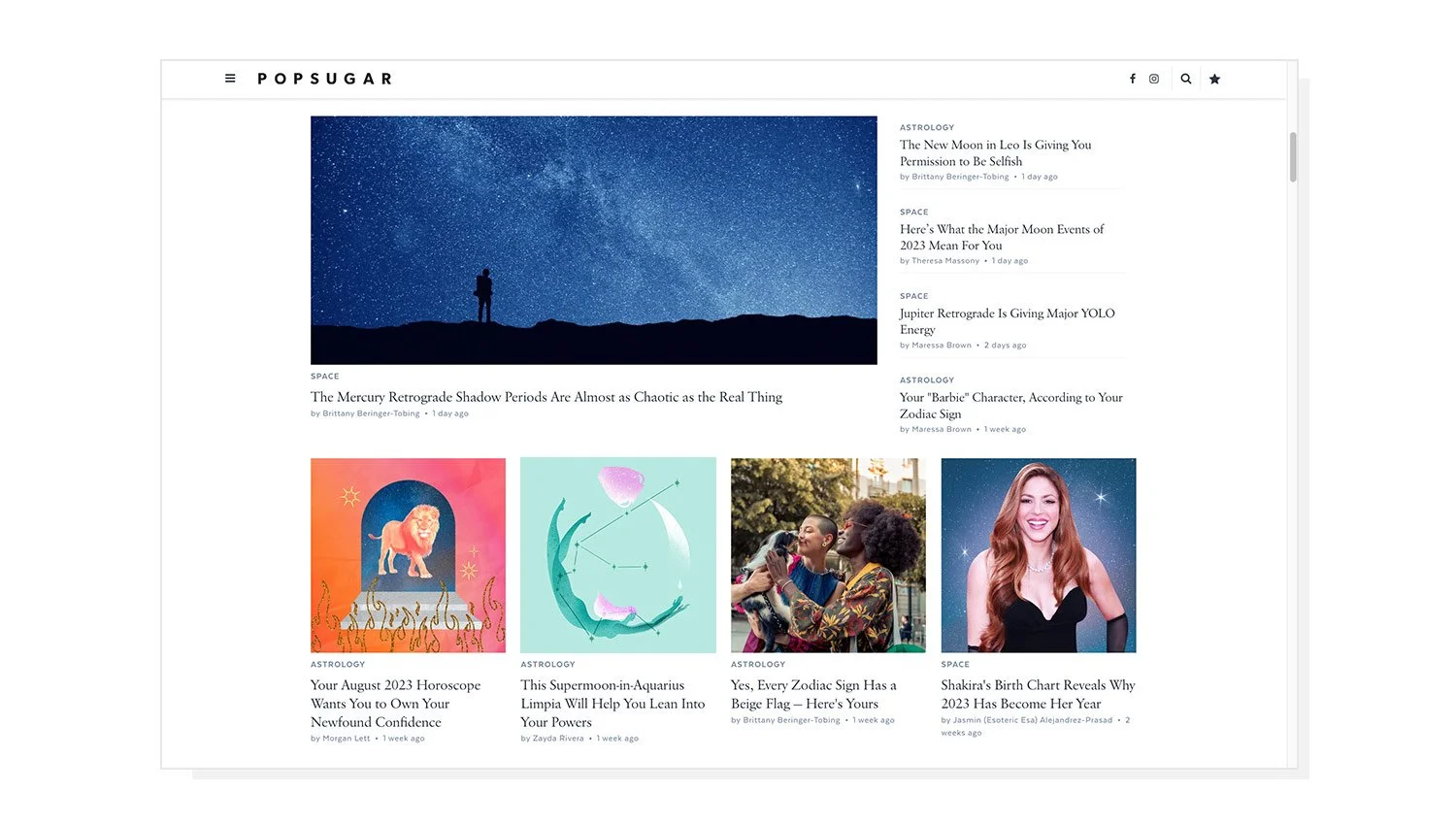Open Major Moon Events of 2023 article
Screen dimensions: 1456x825
tap(1002, 238)
